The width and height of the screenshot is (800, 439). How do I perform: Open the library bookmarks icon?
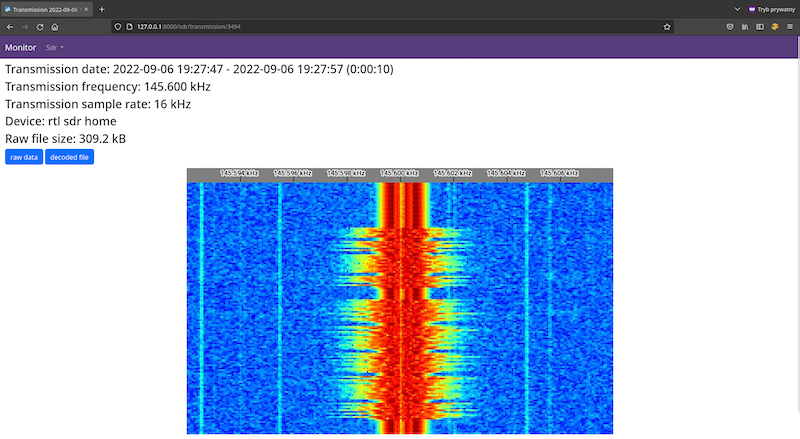[x=745, y=27]
